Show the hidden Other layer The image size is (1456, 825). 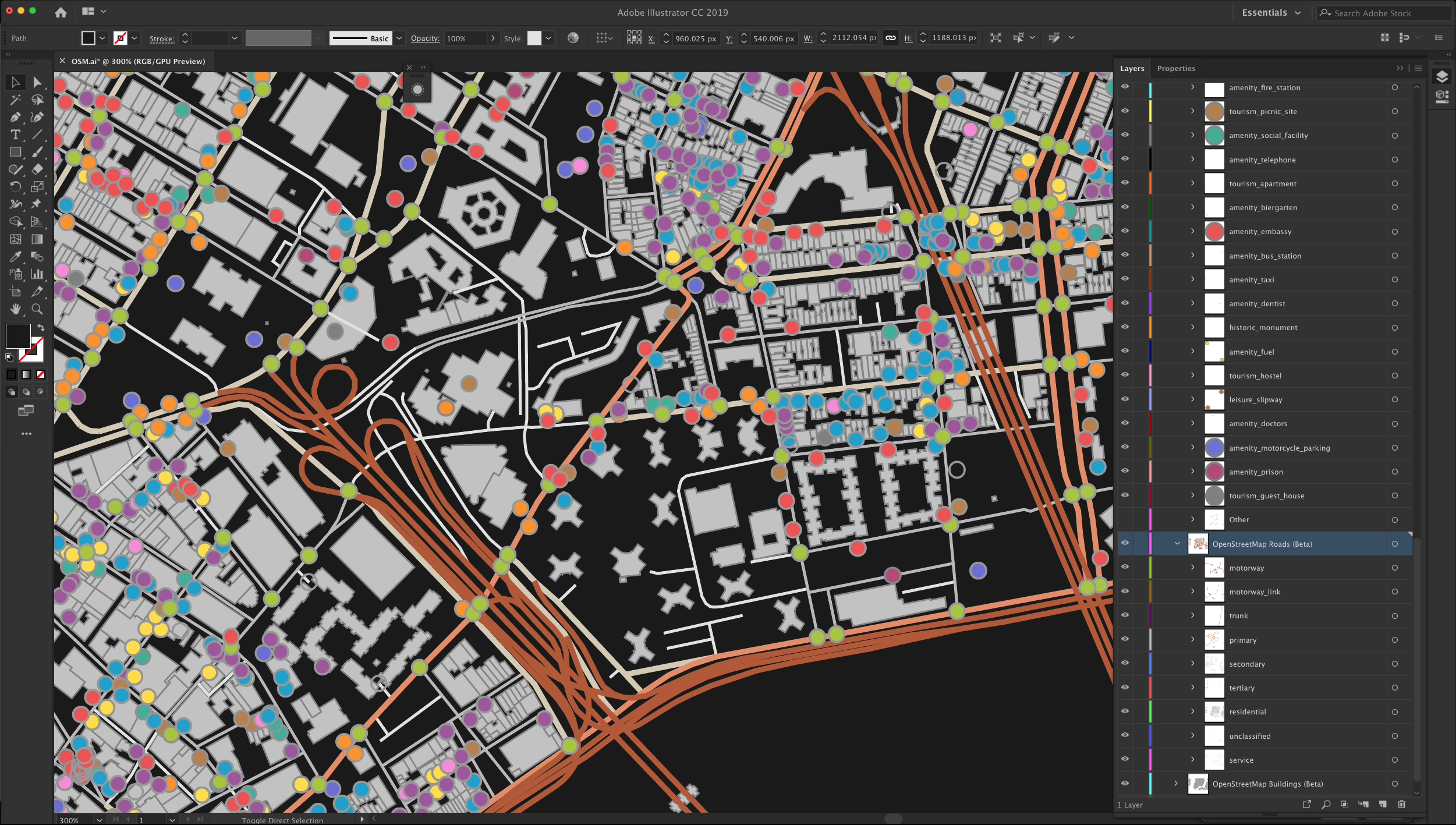coord(1125,519)
